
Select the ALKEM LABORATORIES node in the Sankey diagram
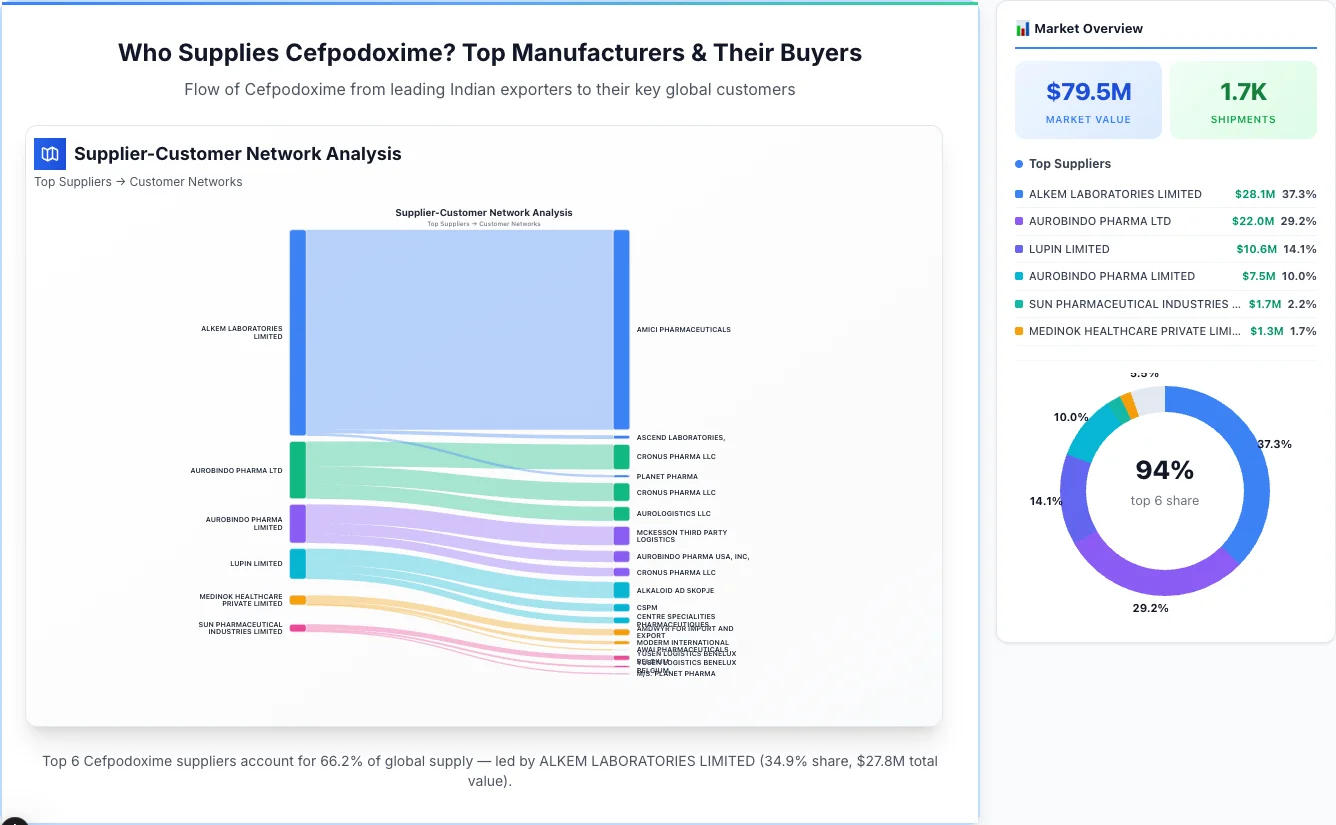[296, 330]
